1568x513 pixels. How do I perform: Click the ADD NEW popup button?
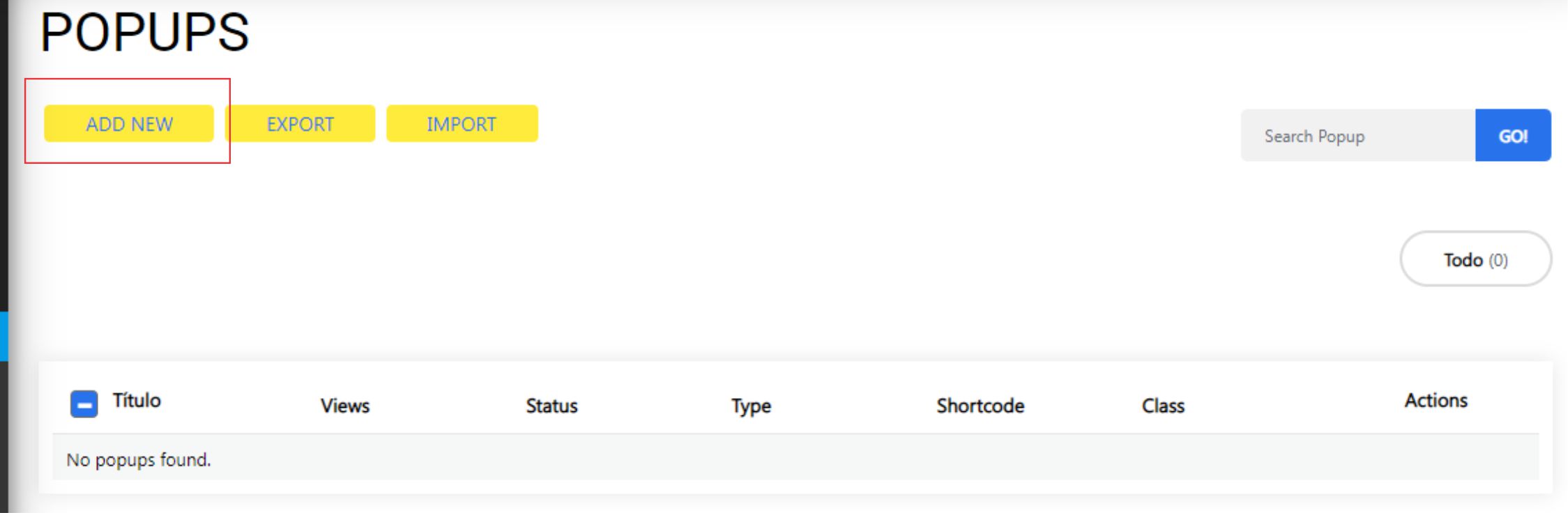(129, 124)
